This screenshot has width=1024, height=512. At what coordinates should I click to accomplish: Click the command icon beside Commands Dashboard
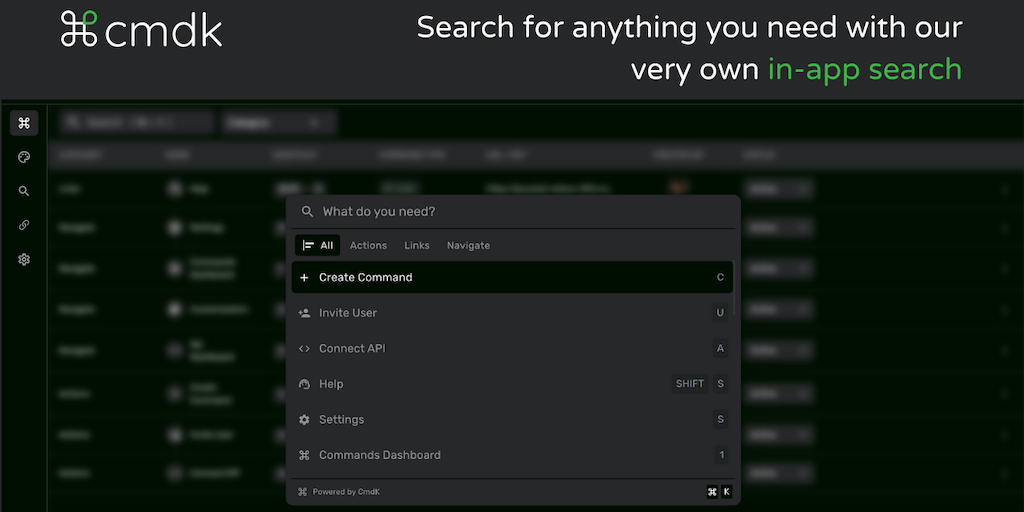click(304, 455)
